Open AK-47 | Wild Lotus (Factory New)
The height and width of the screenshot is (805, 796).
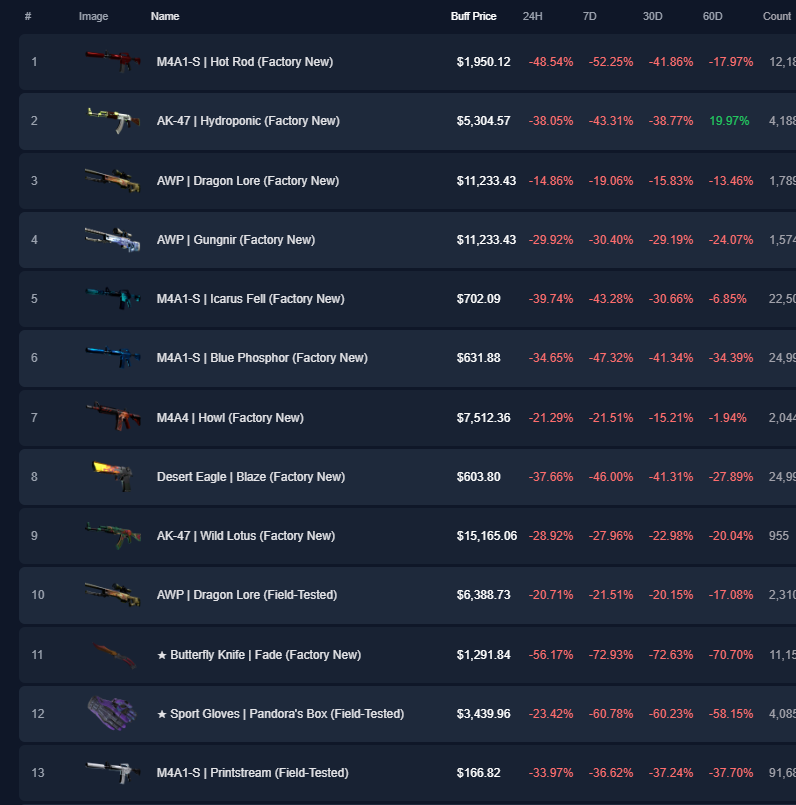point(246,536)
